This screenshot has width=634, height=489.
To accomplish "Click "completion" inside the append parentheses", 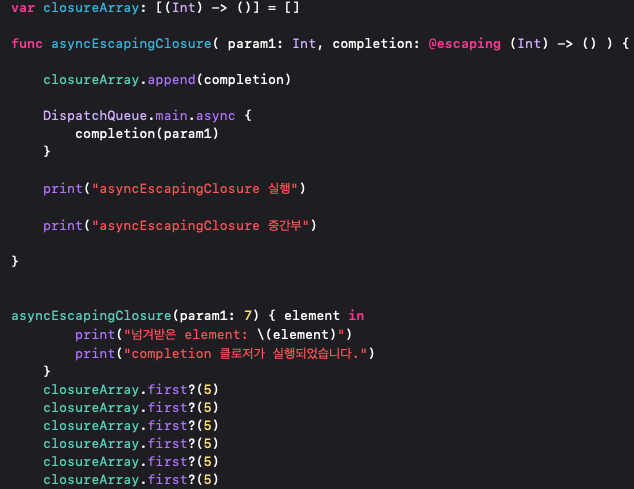I will (244, 80).
